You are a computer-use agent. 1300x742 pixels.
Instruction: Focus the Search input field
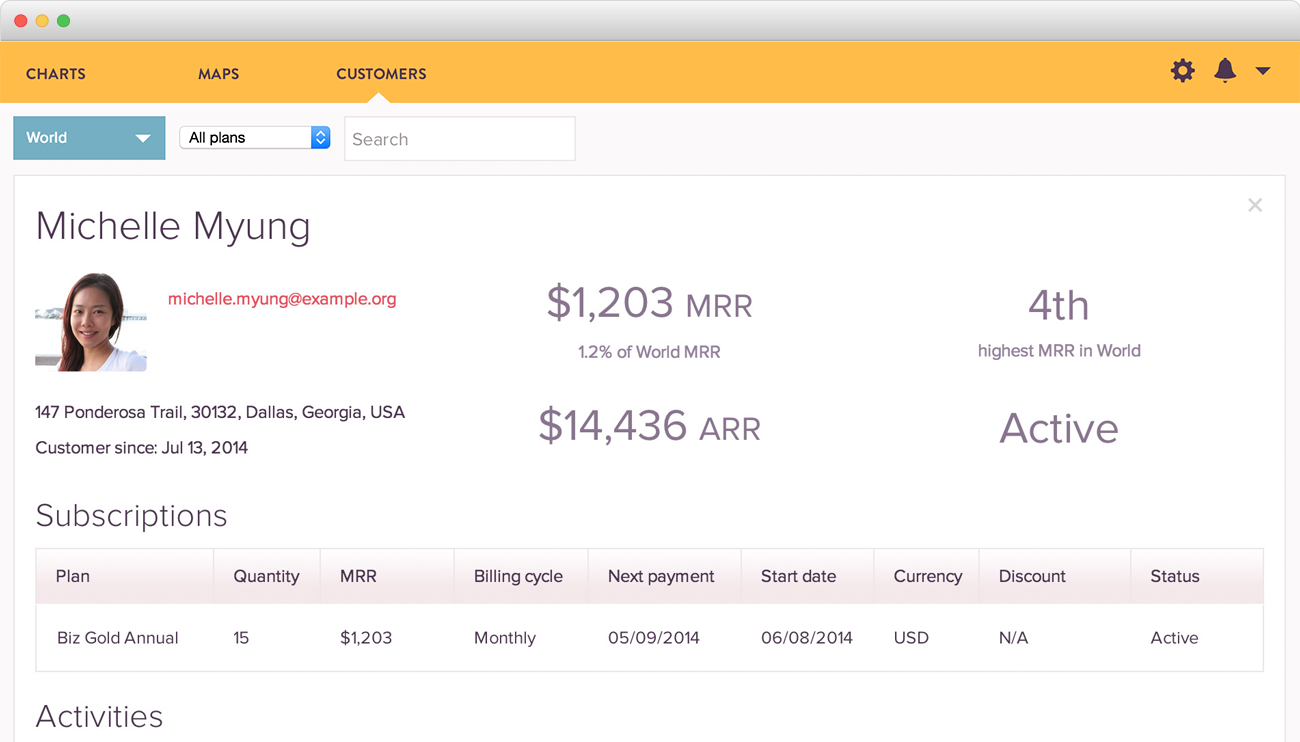tap(460, 139)
